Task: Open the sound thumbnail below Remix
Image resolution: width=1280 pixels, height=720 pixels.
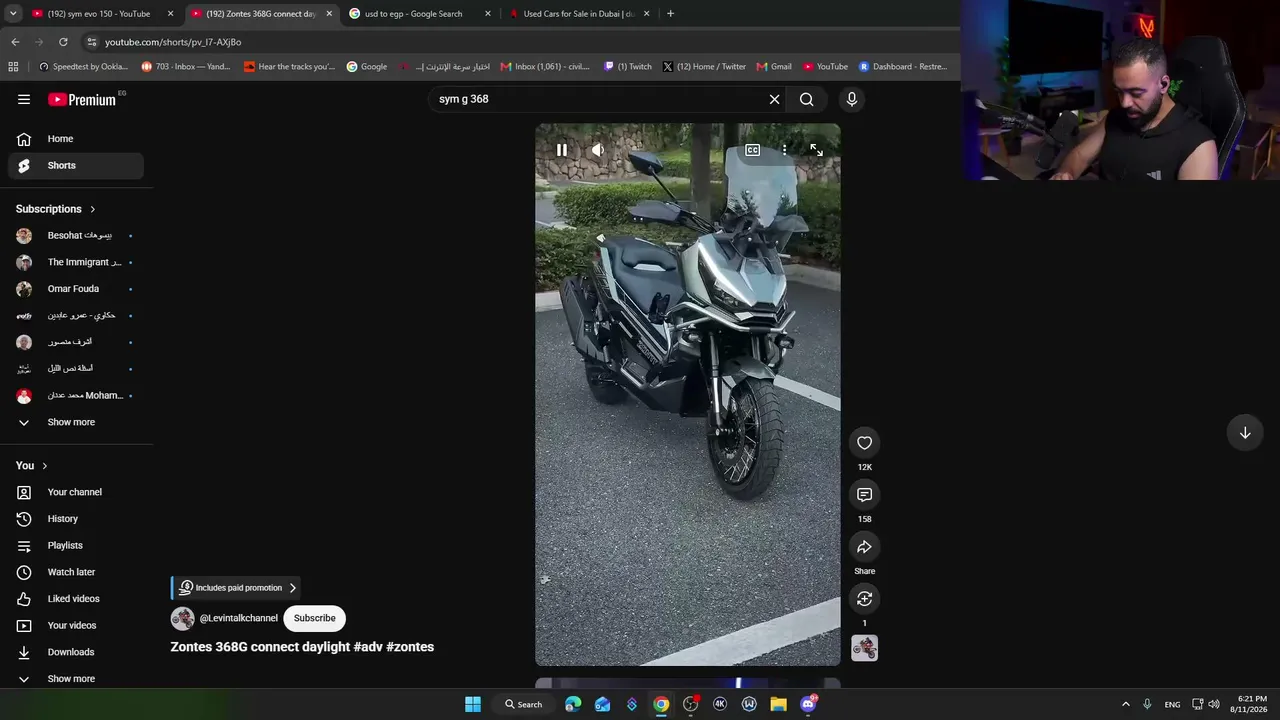Action: pyautogui.click(x=865, y=649)
